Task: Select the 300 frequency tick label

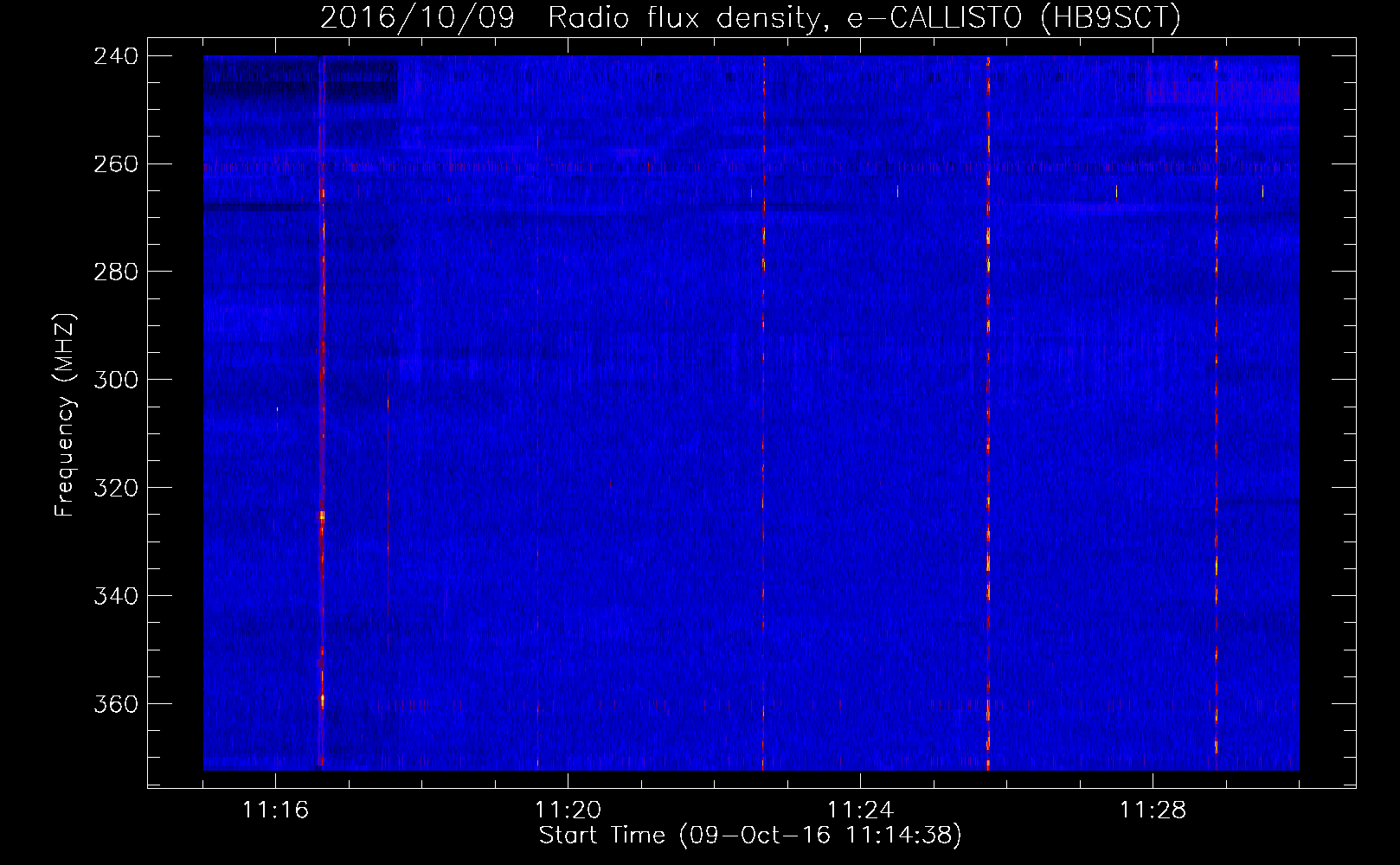Action: (116, 381)
